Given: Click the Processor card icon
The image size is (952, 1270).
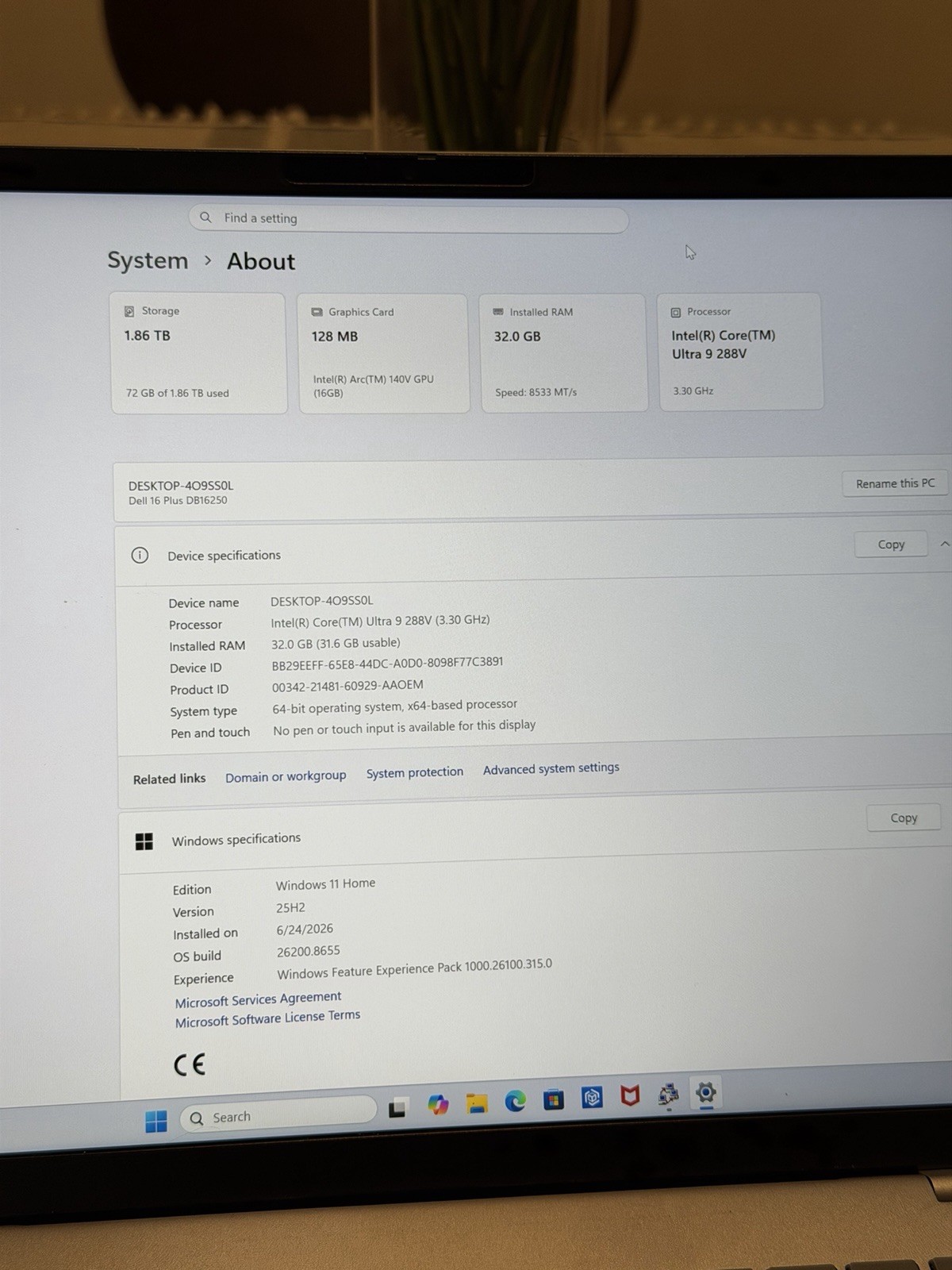Looking at the screenshot, I should [676, 312].
